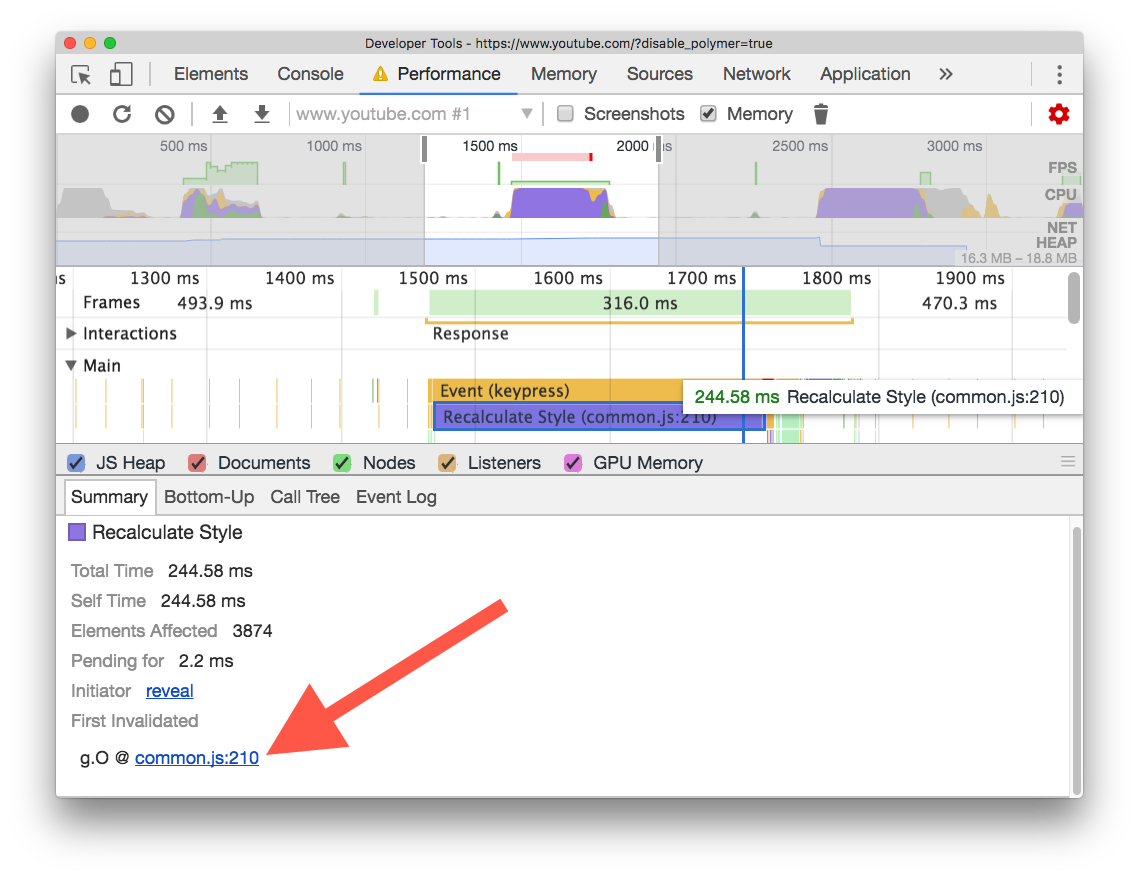Uncheck the Memory checkbox
1139x878 pixels.
(x=708, y=113)
